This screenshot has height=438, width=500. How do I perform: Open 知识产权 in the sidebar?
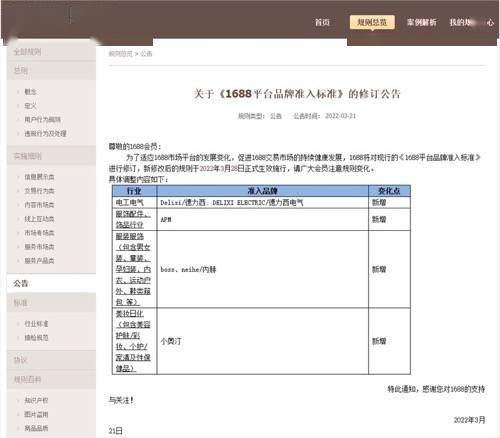tap(36, 400)
